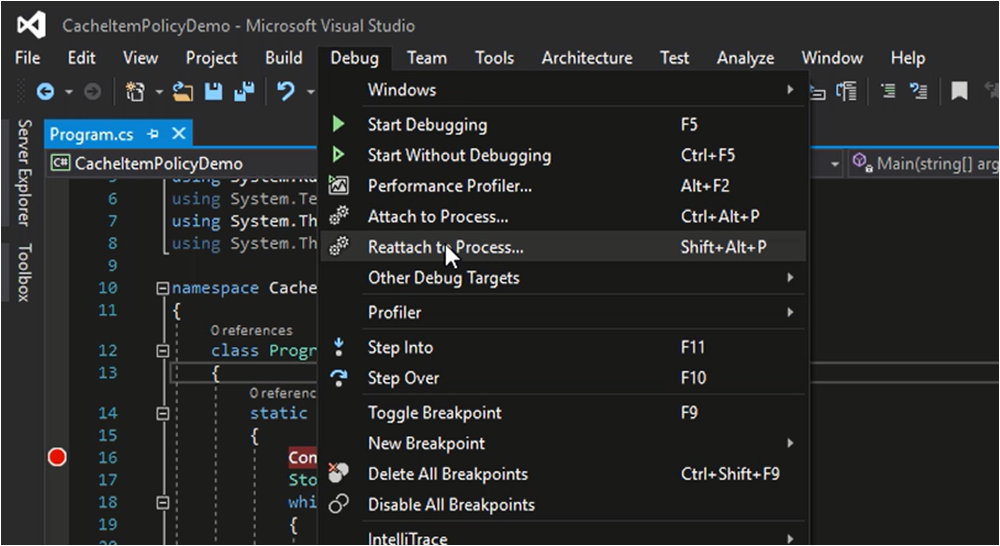The height and width of the screenshot is (546, 1000).
Task: Close the Program.cs tab
Action: (x=179, y=134)
